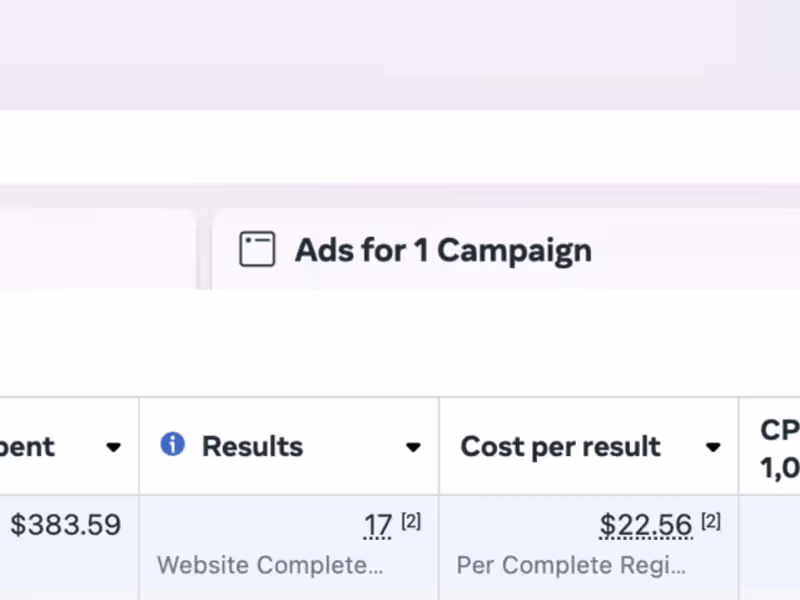Click the underlined $22.56 cost value
This screenshot has height=600, width=800.
(x=646, y=525)
